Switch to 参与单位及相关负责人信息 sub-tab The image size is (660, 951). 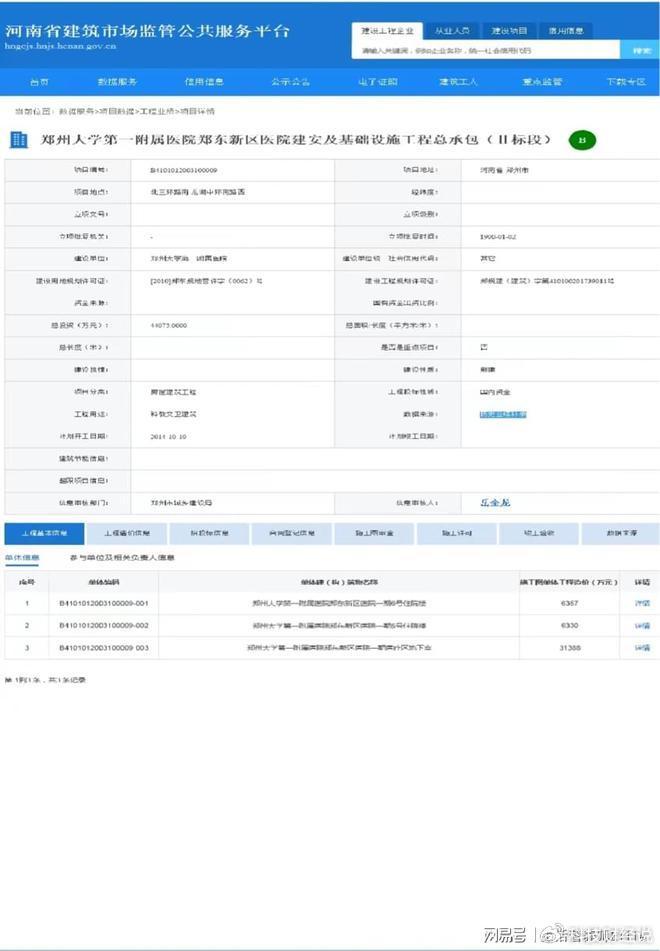coord(121,558)
